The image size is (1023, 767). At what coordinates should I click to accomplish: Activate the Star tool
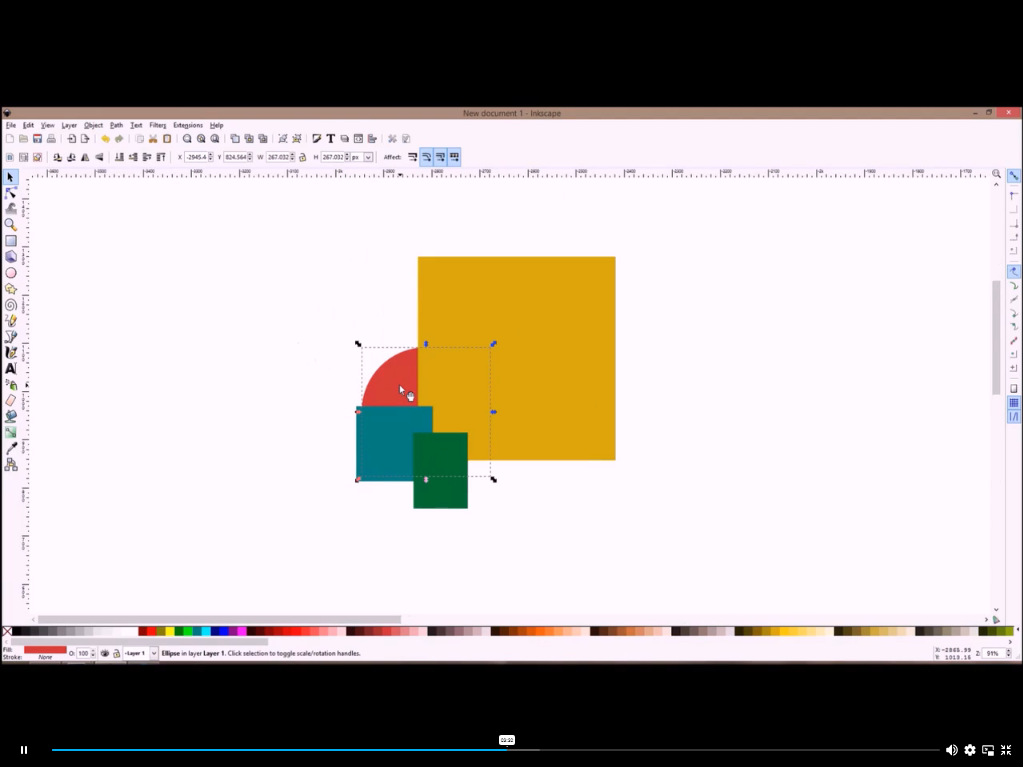(x=10, y=287)
